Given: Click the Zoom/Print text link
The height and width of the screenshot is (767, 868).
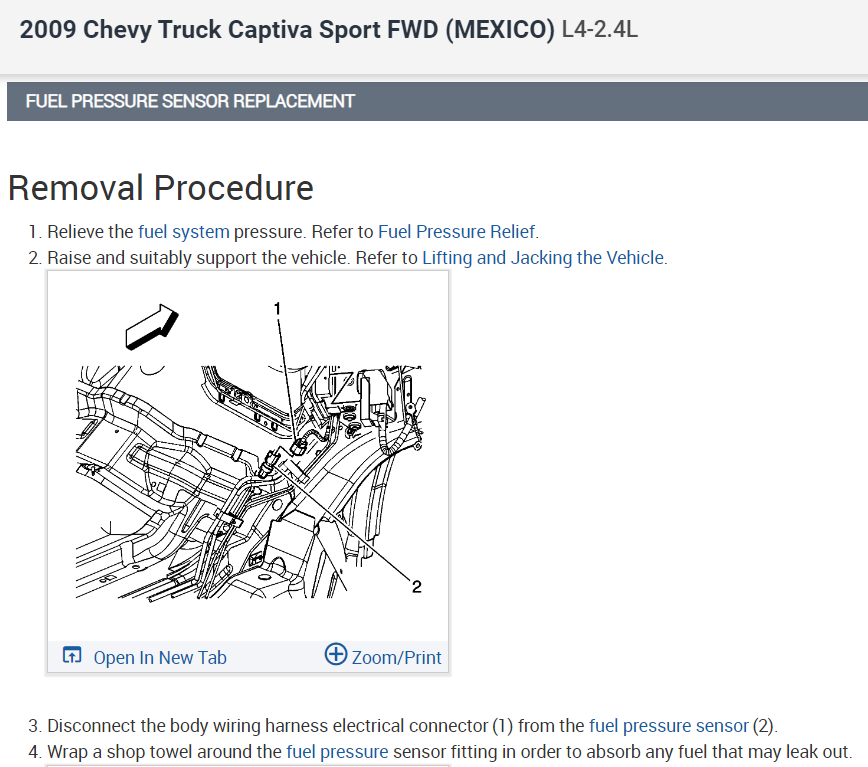Looking at the screenshot, I should coord(396,657).
